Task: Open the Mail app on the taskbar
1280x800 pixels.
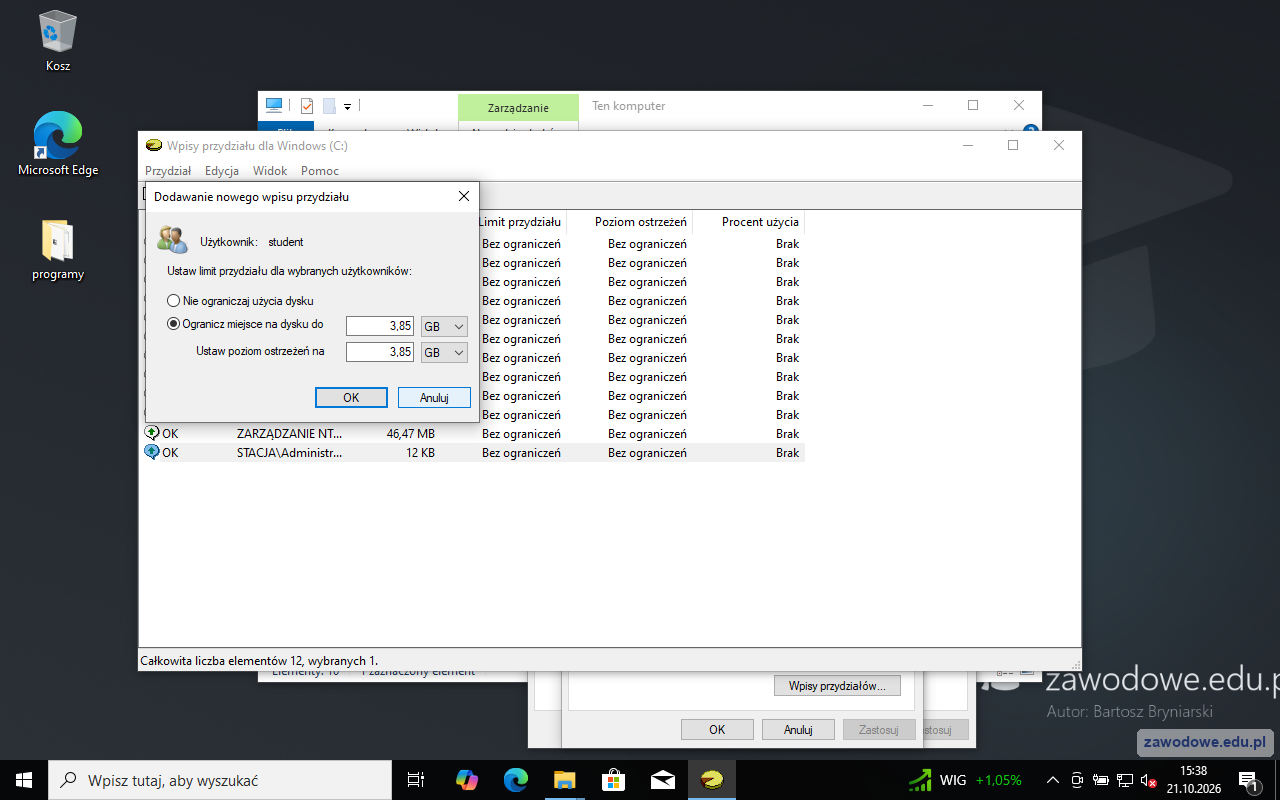Action: (x=662, y=780)
